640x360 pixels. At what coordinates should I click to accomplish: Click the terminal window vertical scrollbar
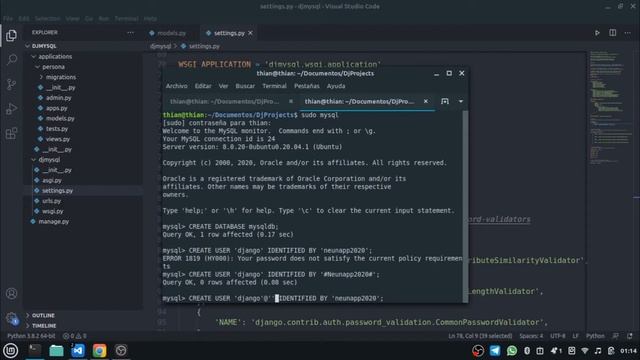pos(465,206)
